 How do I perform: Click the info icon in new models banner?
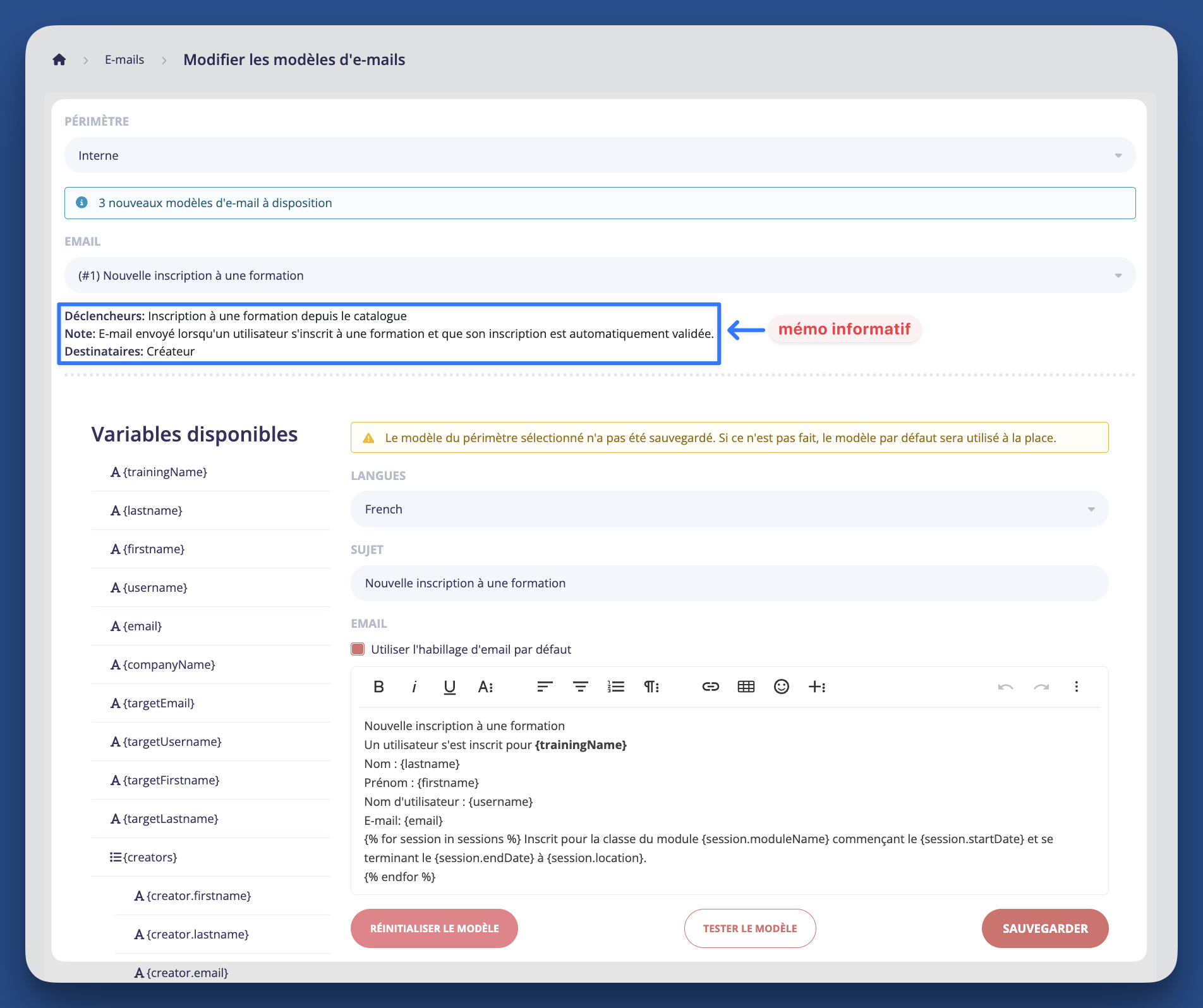tap(82, 203)
